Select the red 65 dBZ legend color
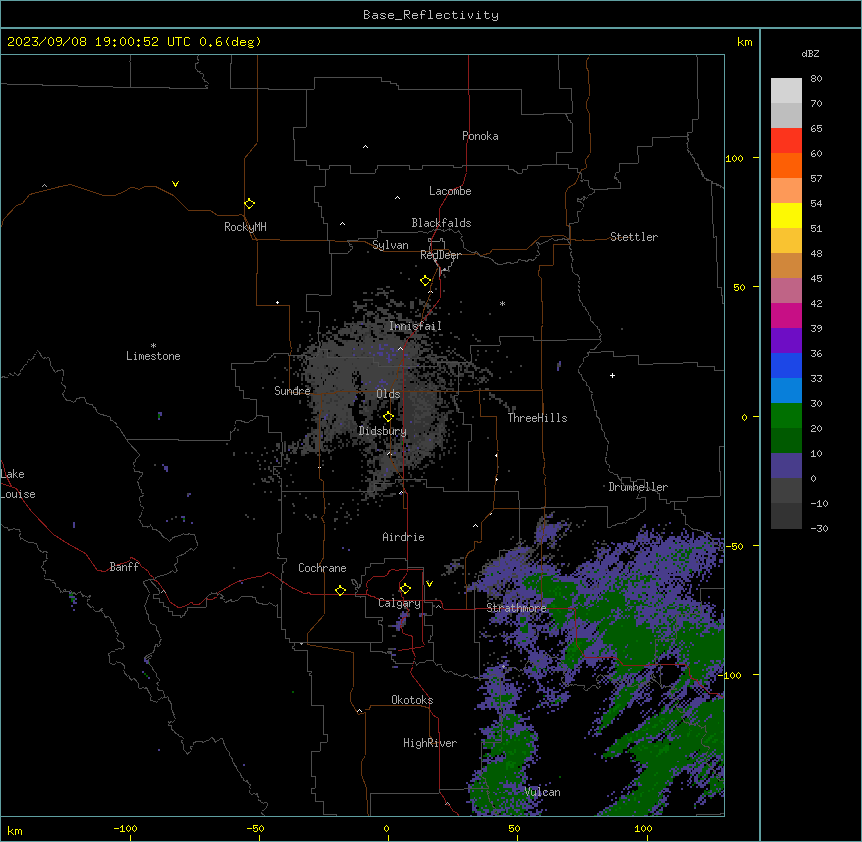This screenshot has width=862, height=842. coord(786,141)
